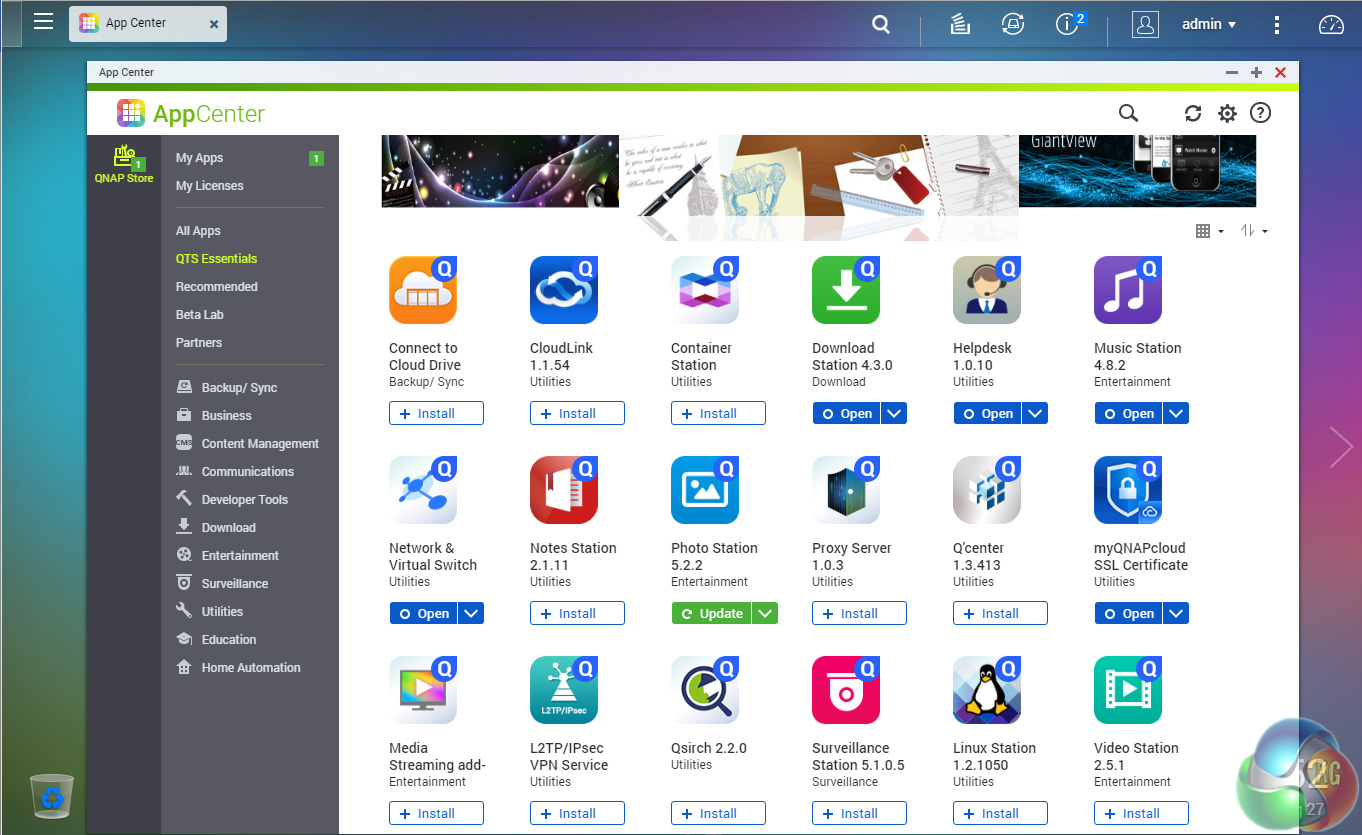The width and height of the screenshot is (1362, 835).
Task: Refresh the App Center app list
Action: (x=1192, y=113)
